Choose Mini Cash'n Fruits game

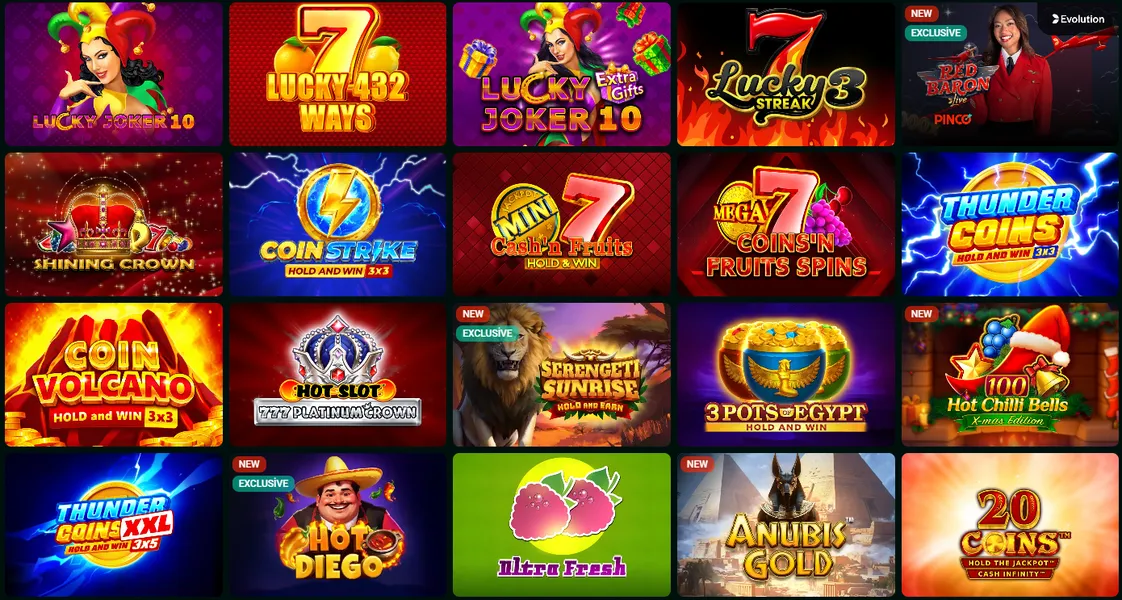tap(562, 225)
